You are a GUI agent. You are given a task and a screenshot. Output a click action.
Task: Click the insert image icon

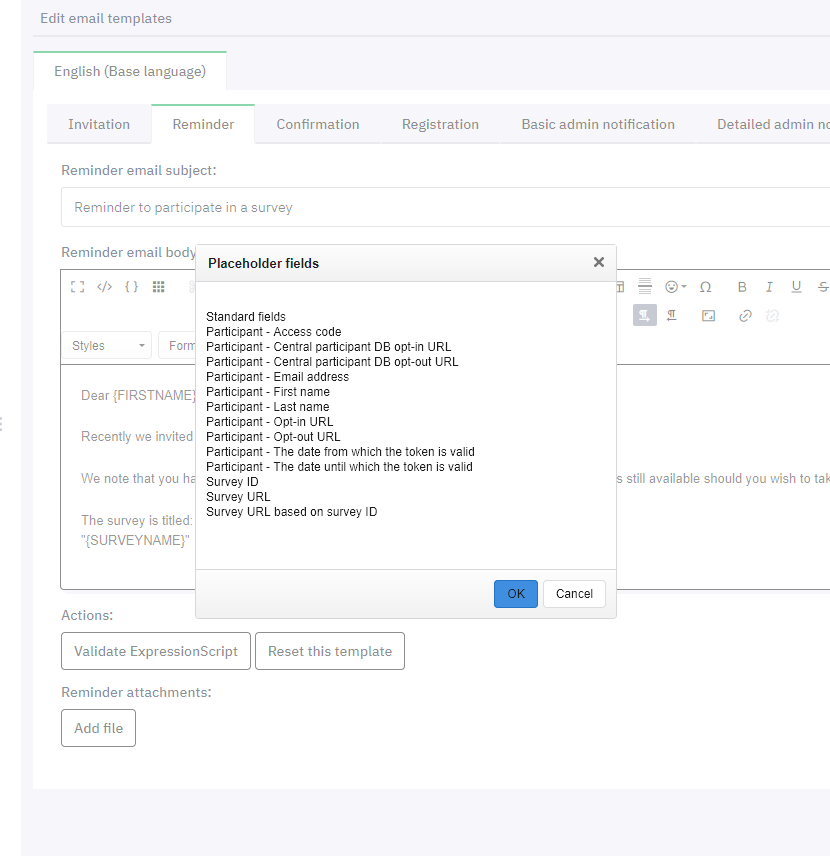[x=708, y=316]
